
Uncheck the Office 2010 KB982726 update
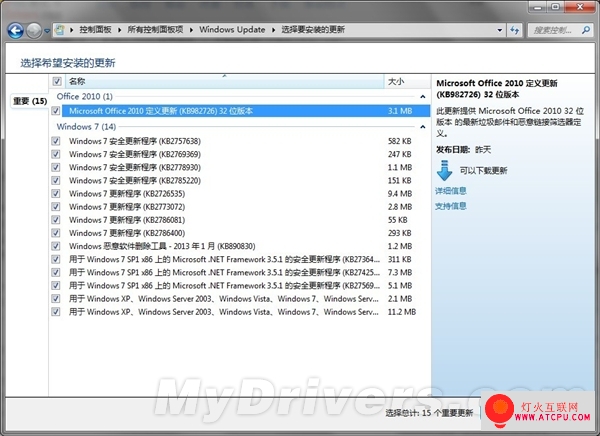coord(56,111)
